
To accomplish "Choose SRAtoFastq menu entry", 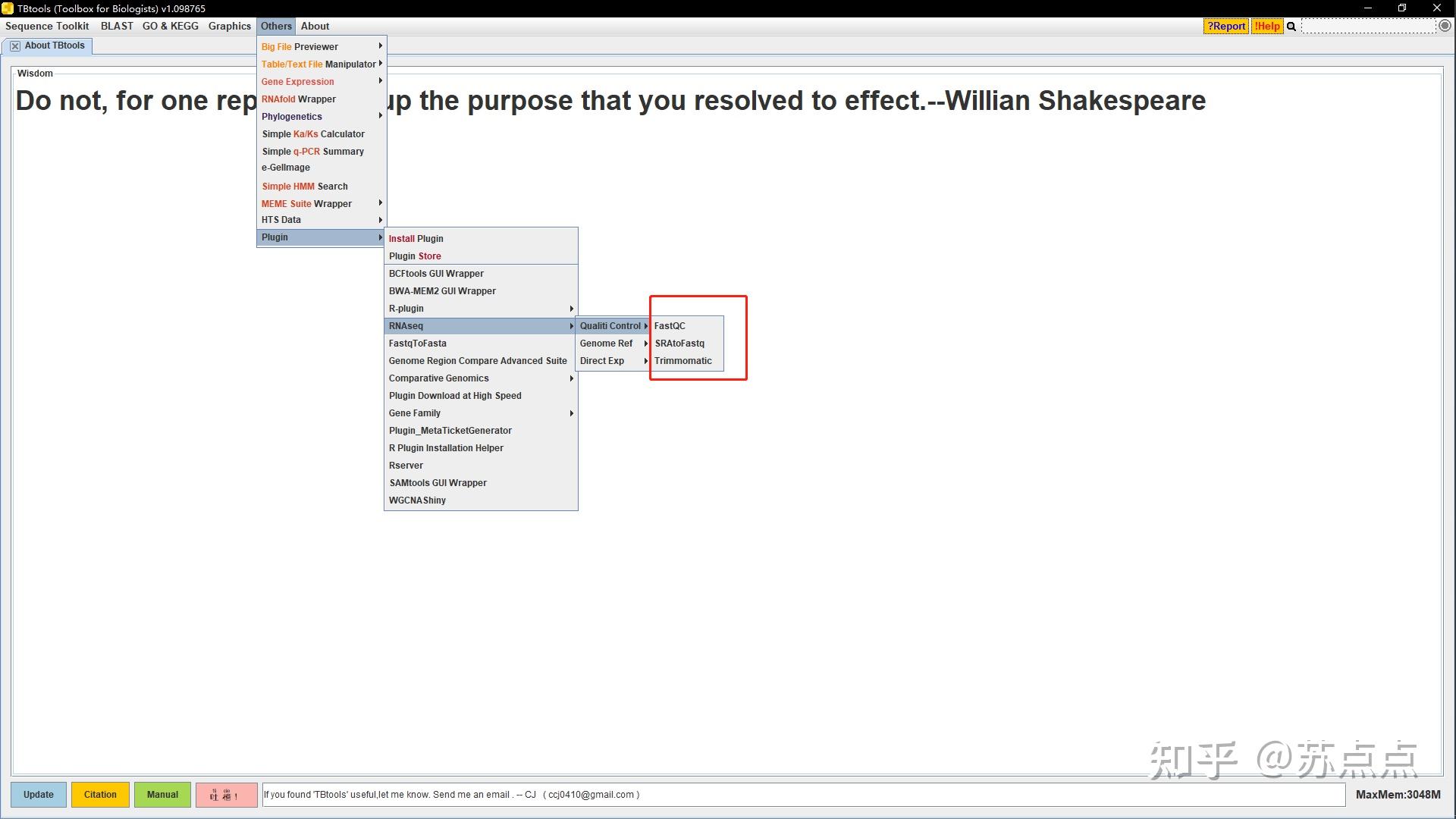I will [x=679, y=344].
